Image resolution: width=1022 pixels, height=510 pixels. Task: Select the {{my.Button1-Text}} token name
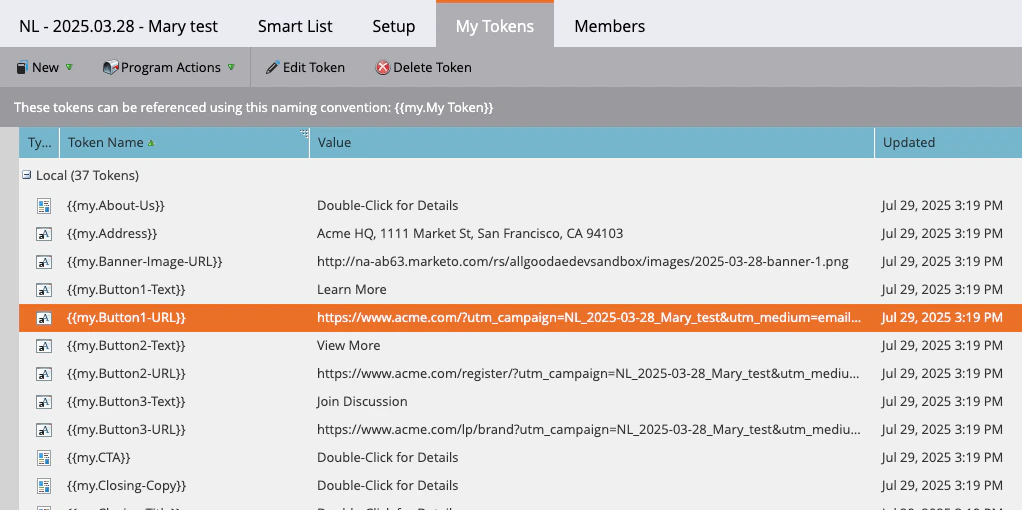[x=126, y=290]
